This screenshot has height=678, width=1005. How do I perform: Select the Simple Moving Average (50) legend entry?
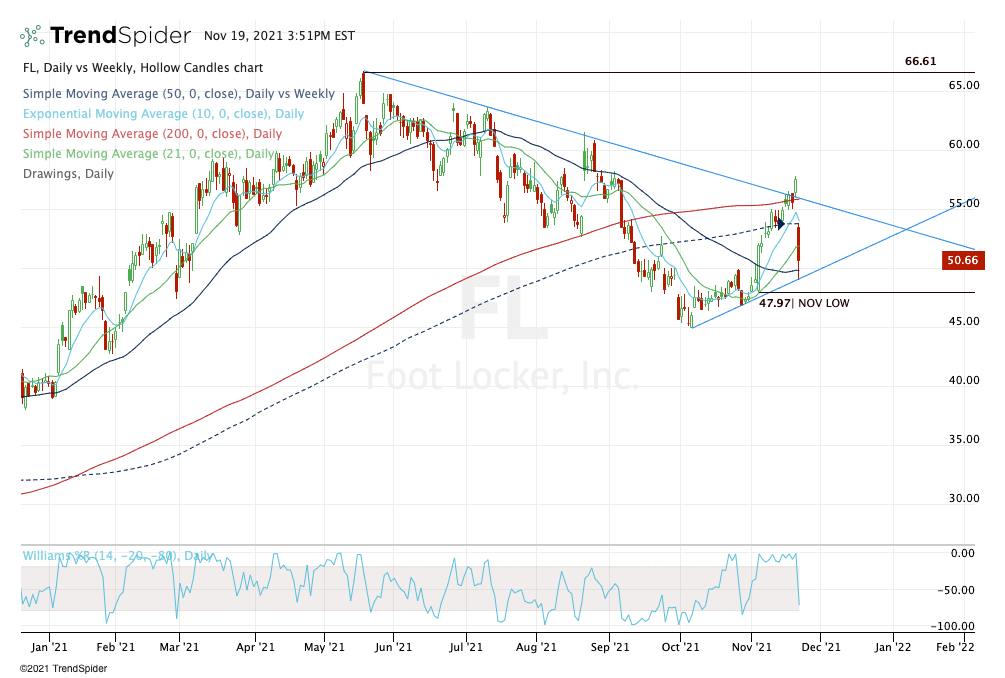point(179,94)
